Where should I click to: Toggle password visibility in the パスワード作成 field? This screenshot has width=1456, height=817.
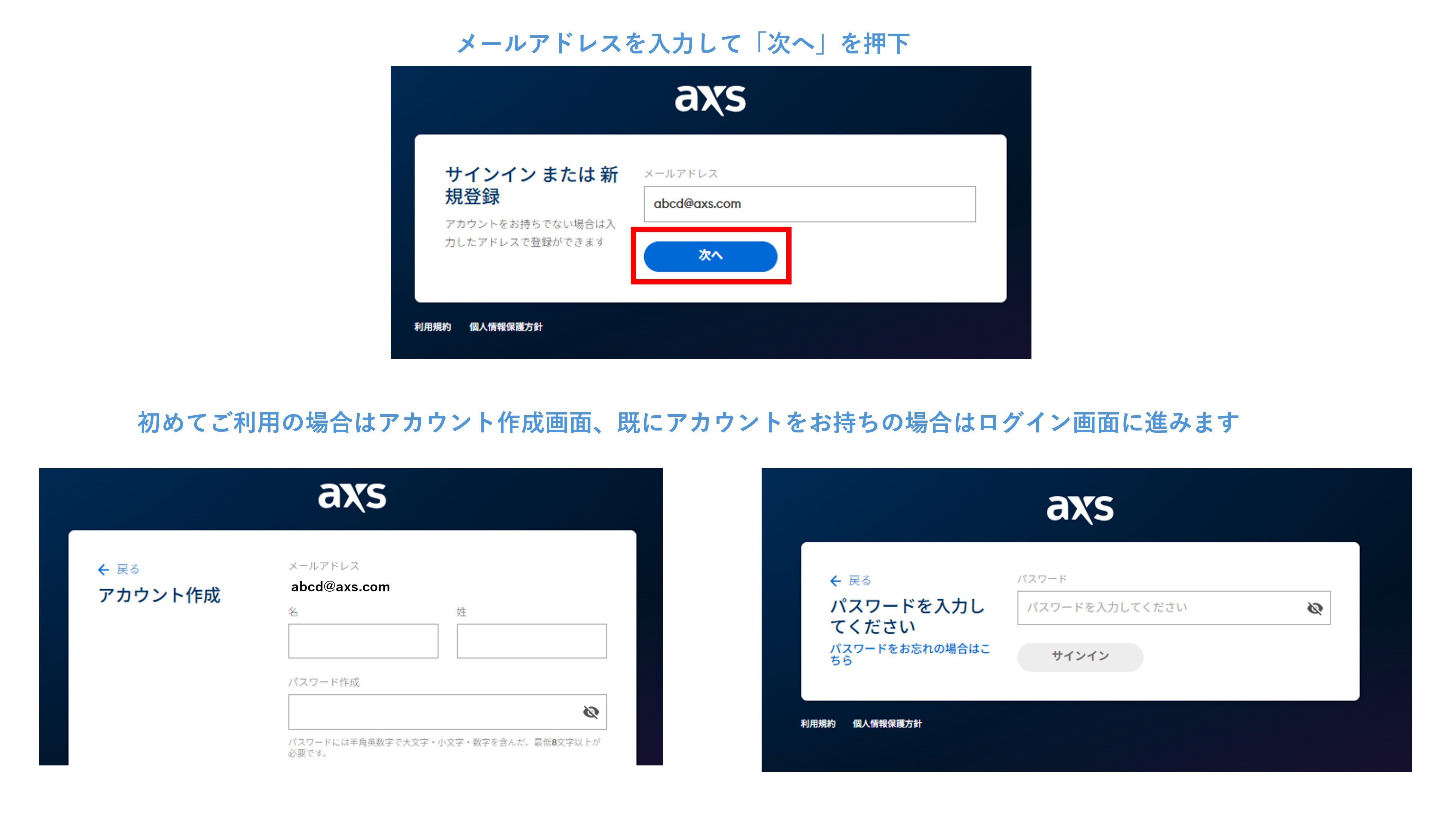[x=590, y=712]
